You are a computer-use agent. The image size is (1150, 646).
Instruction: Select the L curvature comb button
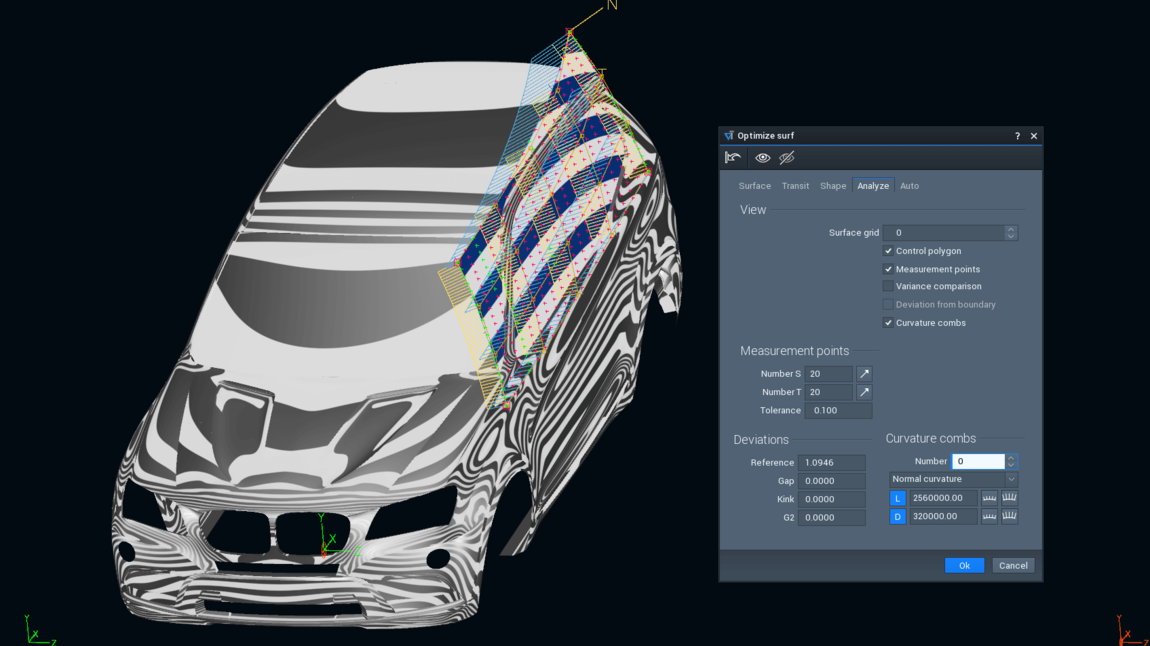click(897, 498)
